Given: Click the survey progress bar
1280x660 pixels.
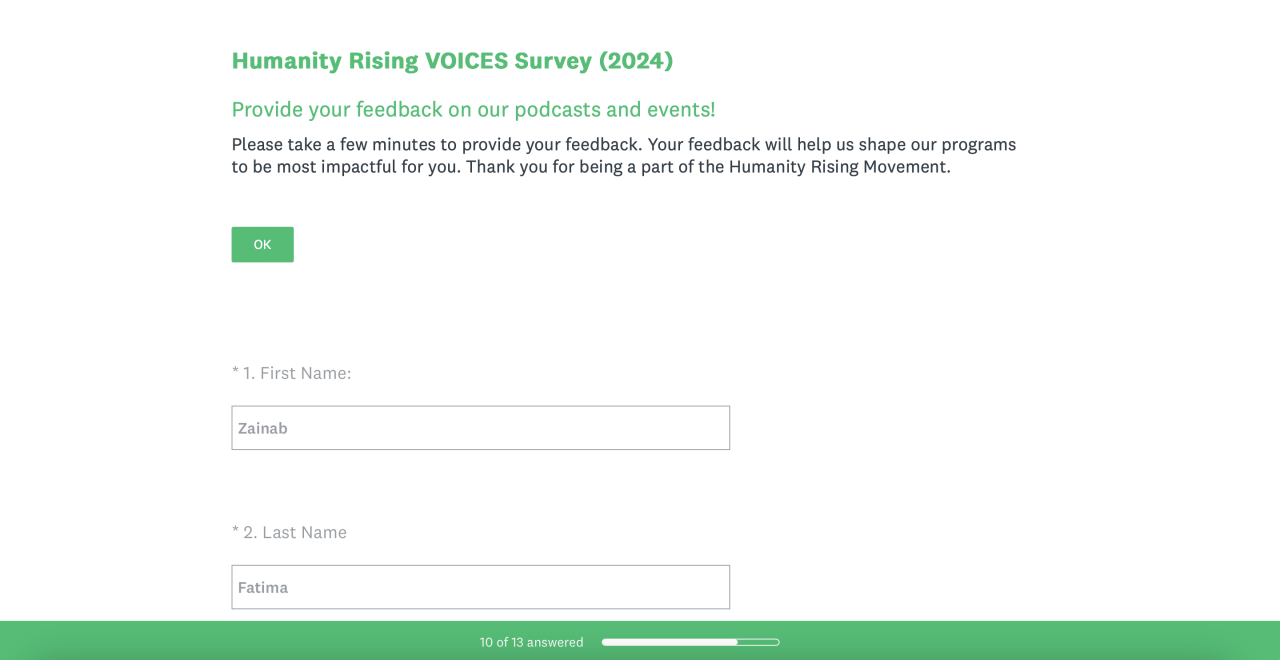Looking at the screenshot, I should [690, 642].
